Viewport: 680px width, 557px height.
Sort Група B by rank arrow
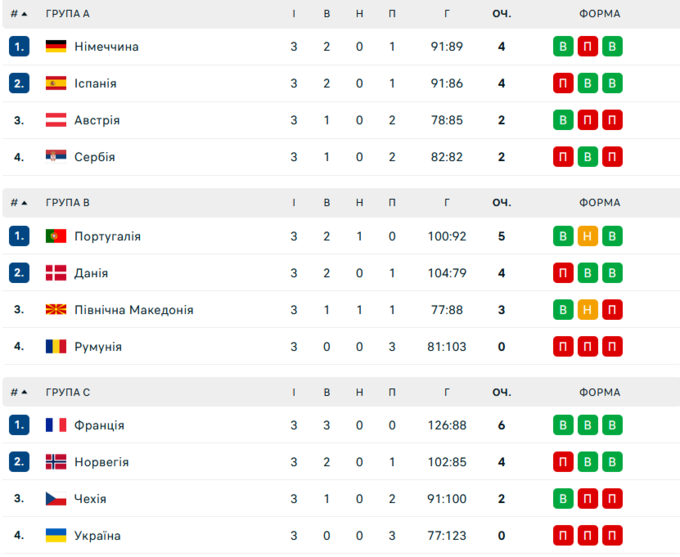[x=24, y=203]
